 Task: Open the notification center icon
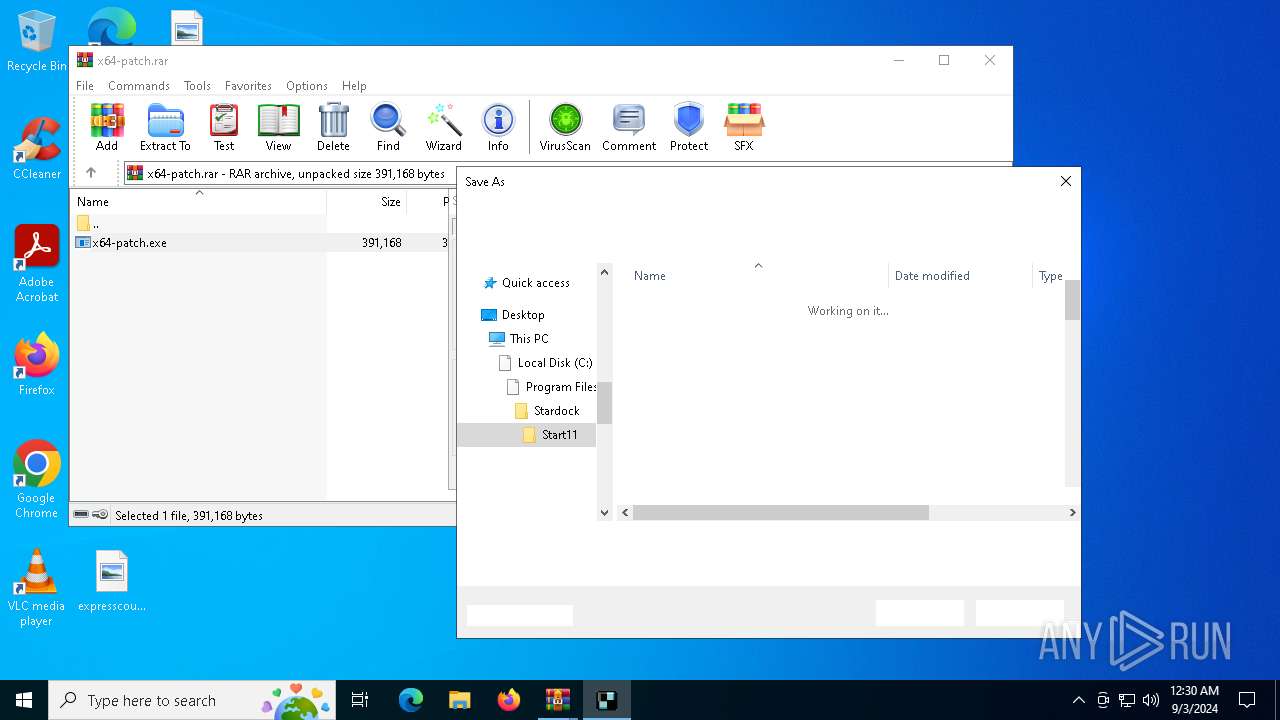point(1247,700)
